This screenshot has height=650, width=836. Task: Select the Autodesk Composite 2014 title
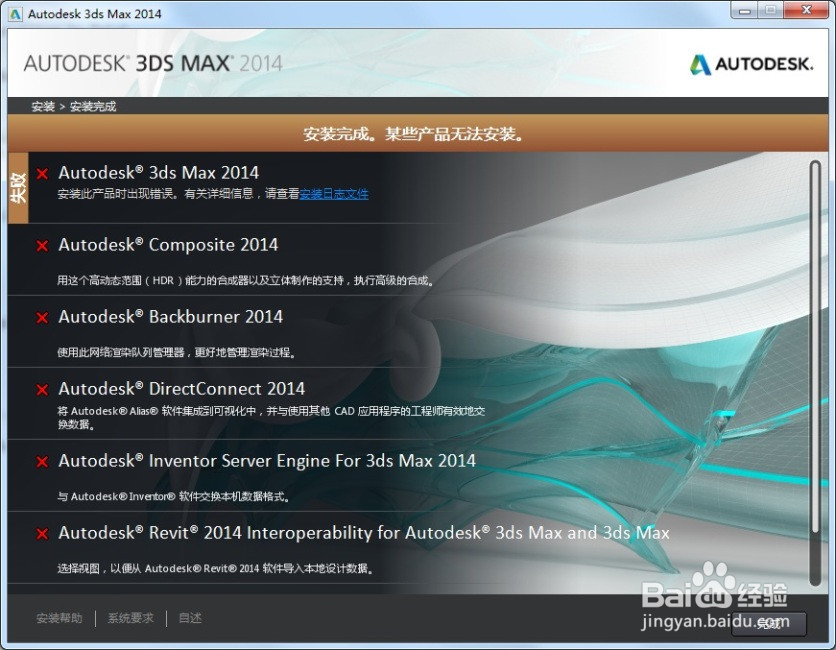click(168, 245)
